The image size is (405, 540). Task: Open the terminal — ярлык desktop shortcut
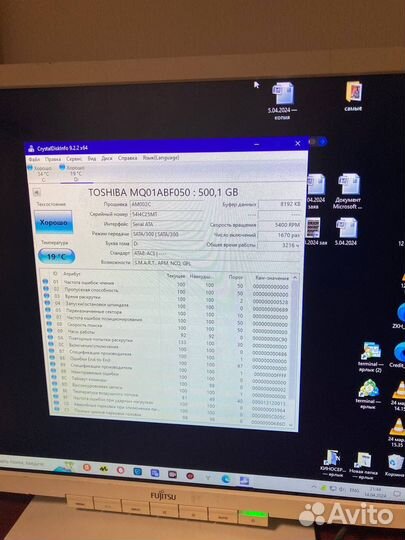click(x=368, y=393)
